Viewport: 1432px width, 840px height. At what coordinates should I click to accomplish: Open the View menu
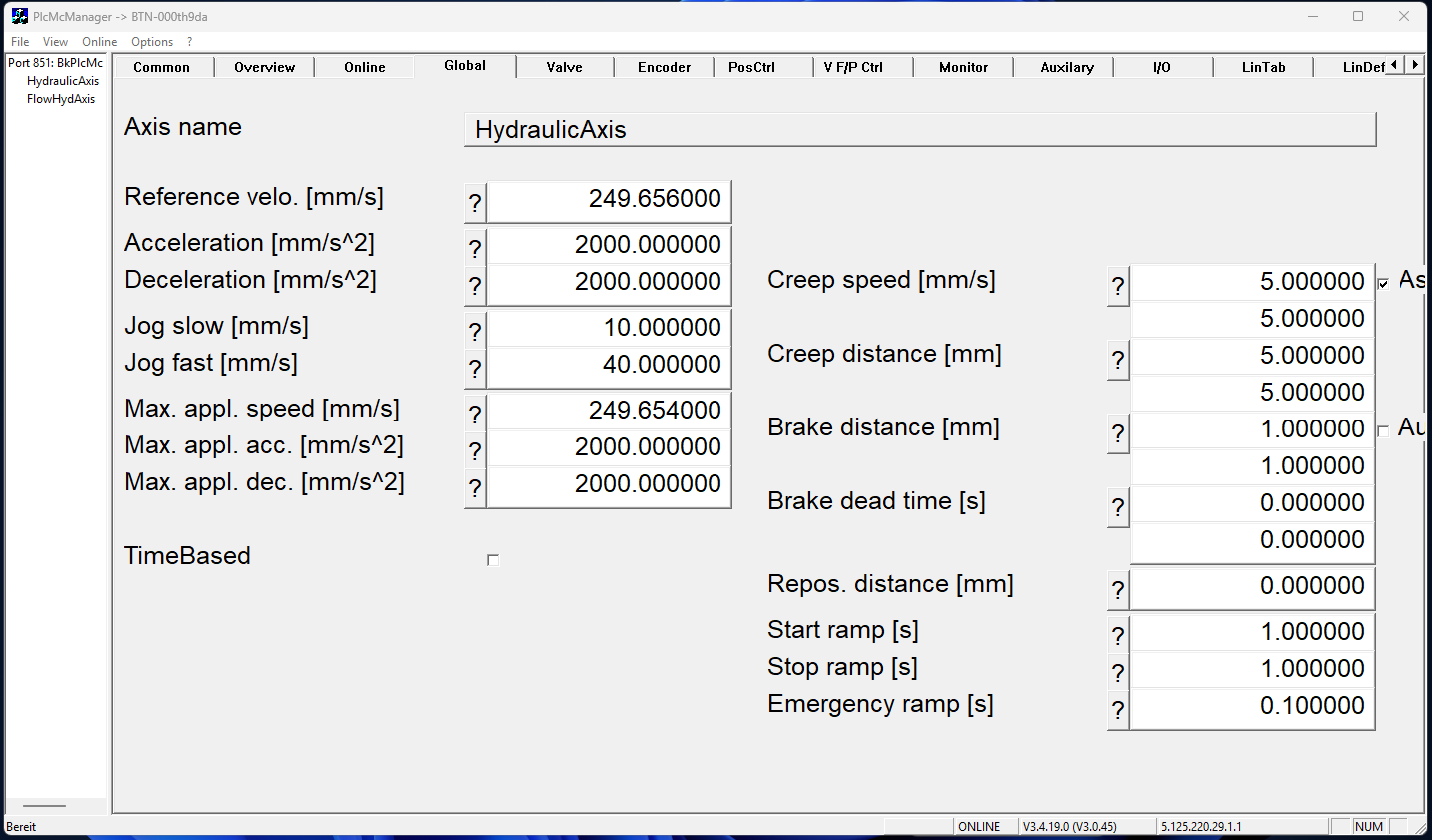[x=55, y=42]
